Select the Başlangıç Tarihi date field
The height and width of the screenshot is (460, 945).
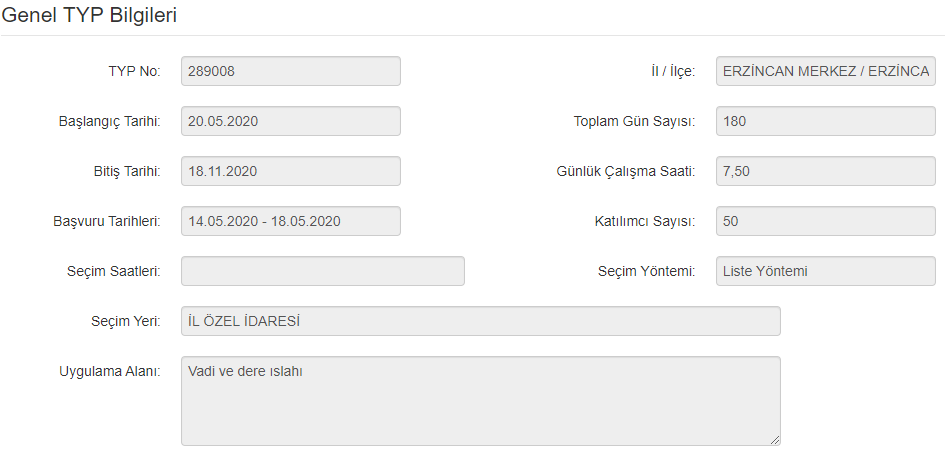[x=290, y=121]
